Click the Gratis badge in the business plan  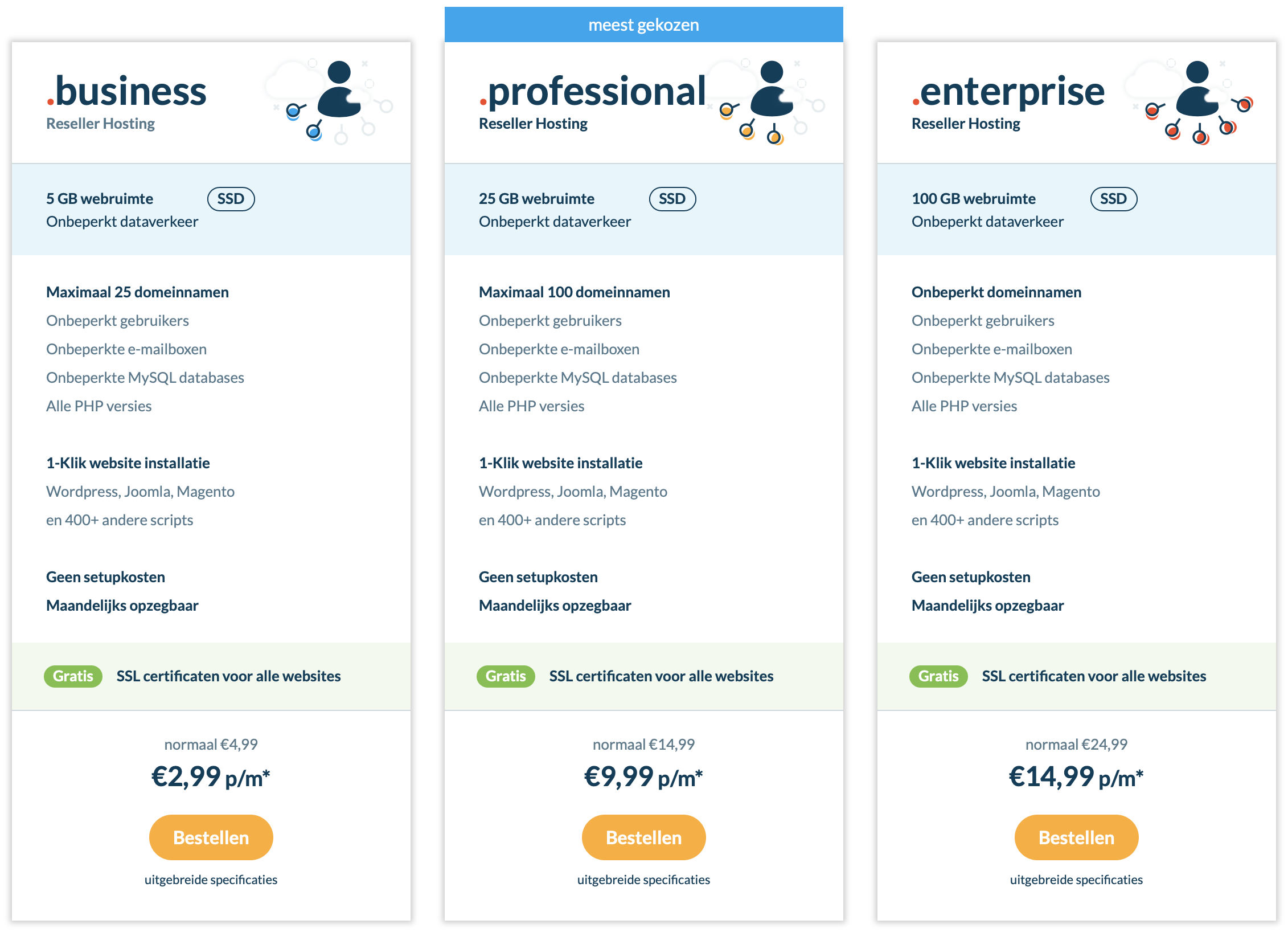click(73, 676)
